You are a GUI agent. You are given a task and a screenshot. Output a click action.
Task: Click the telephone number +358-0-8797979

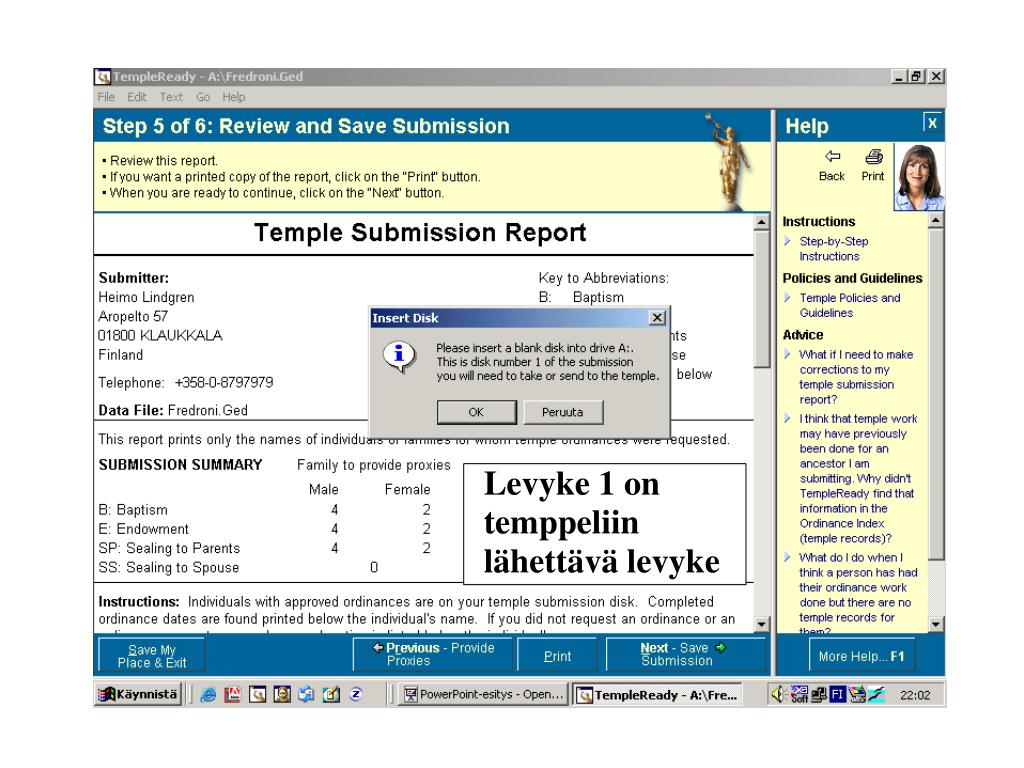[224, 382]
